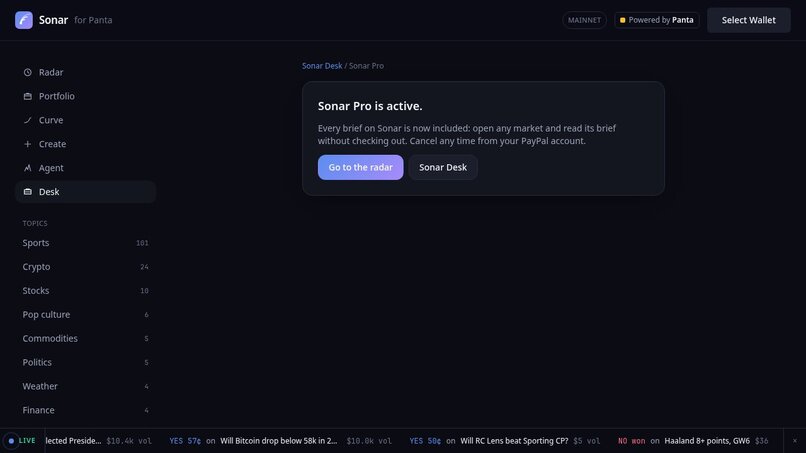Close the live ticker bar
Screen dimensions: 806x453
(795, 441)
